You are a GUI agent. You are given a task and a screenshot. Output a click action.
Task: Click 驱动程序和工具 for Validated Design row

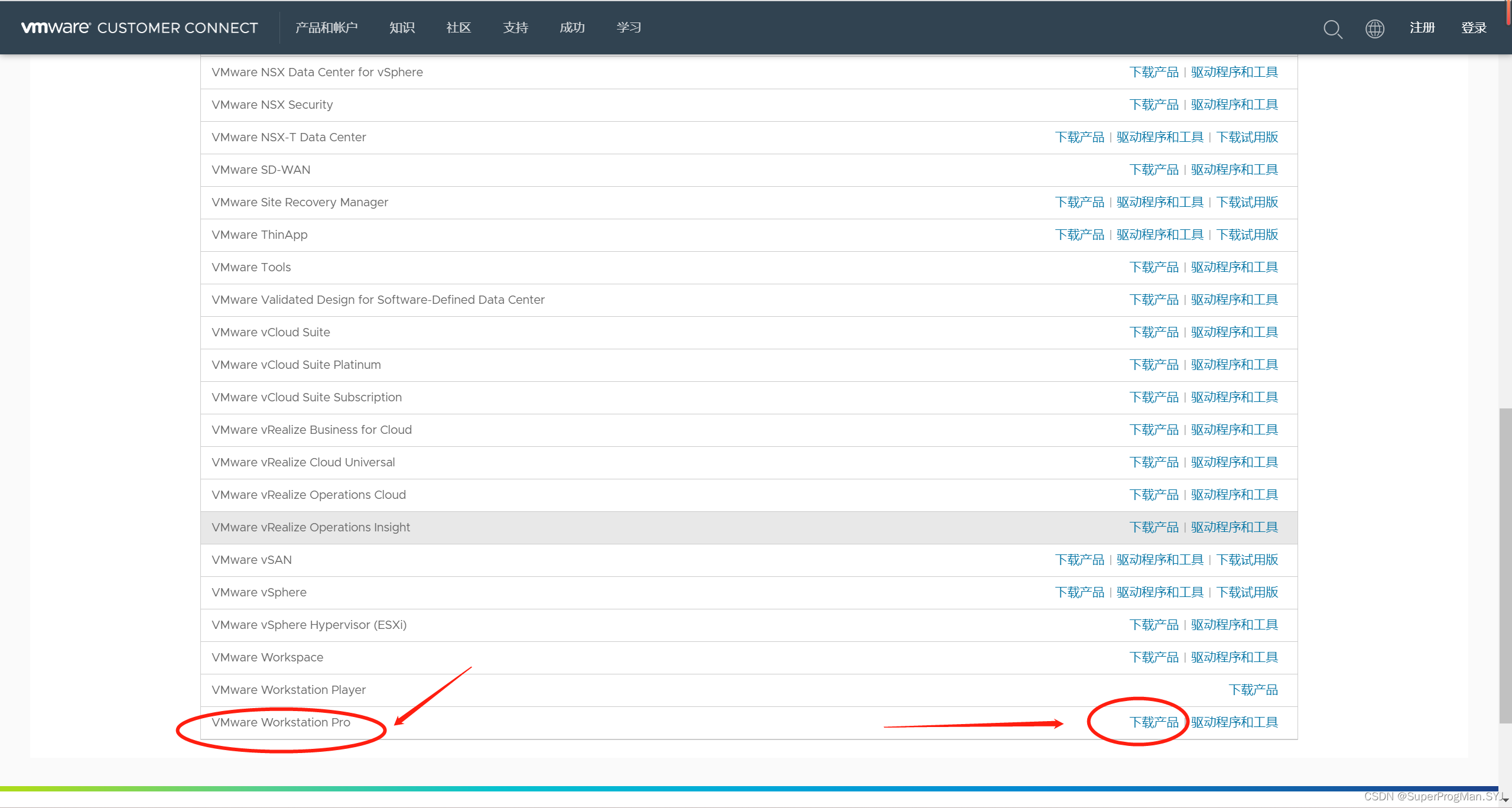[x=1234, y=300]
